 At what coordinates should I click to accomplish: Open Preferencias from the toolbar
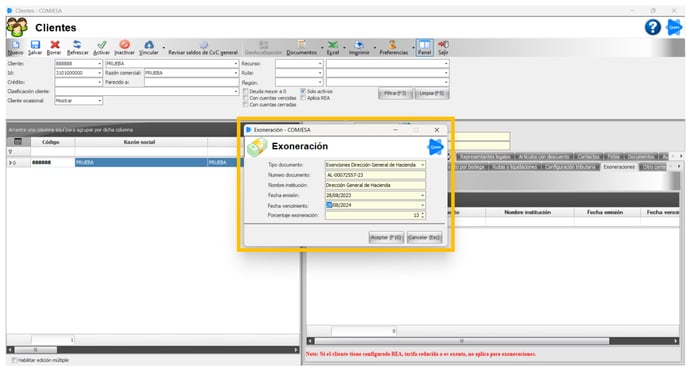[x=393, y=47]
